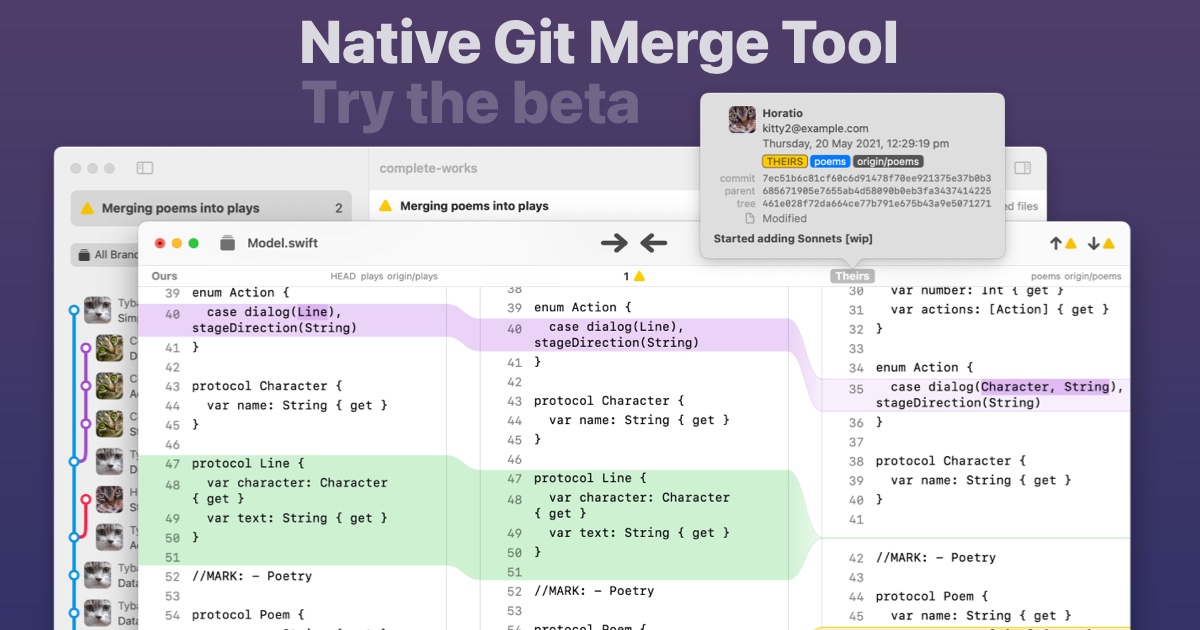Click green protocol Line block in Ours pane
The width and height of the screenshot is (1200, 630).
pos(292,510)
